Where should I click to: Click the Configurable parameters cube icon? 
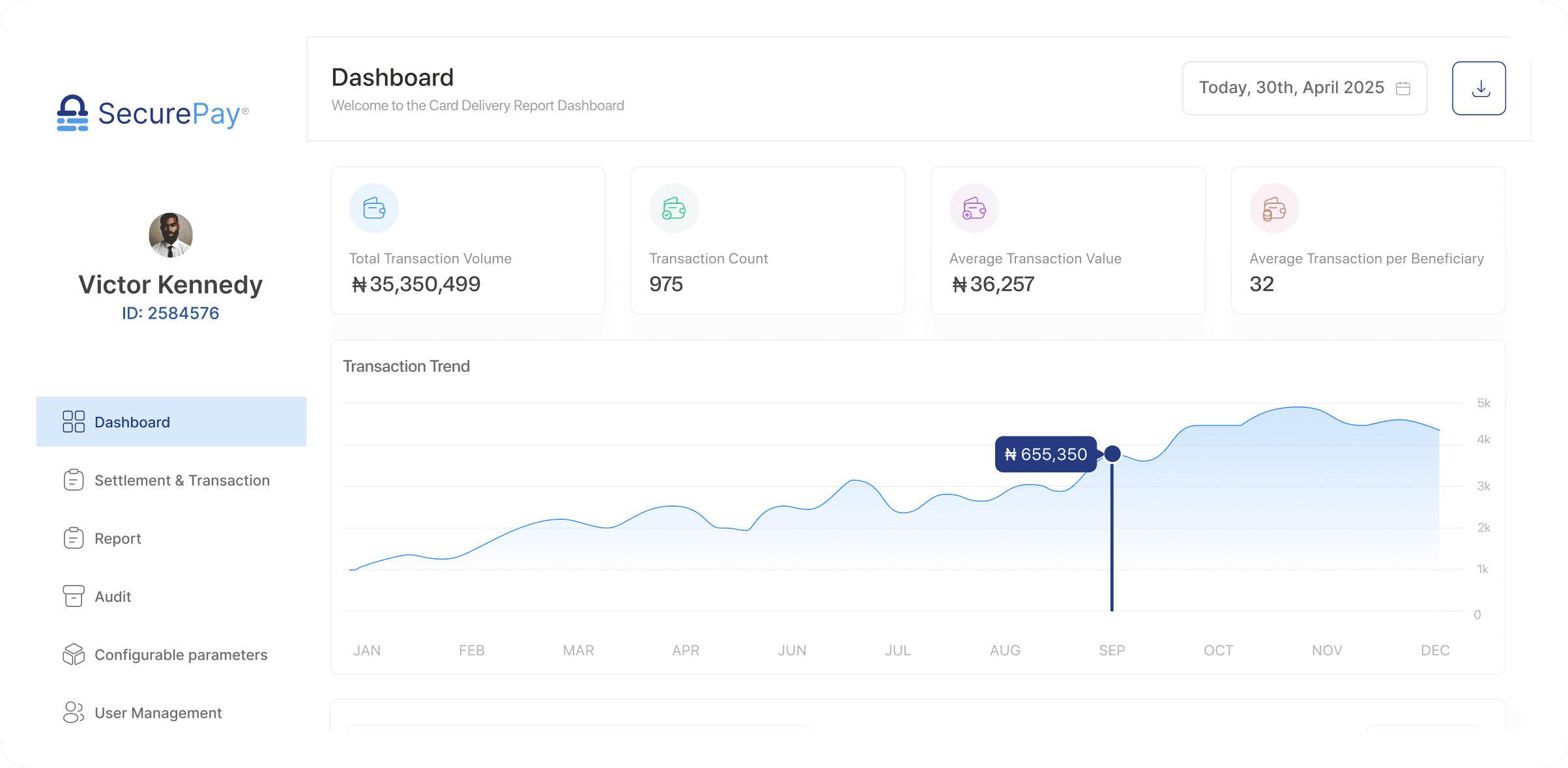coord(74,654)
